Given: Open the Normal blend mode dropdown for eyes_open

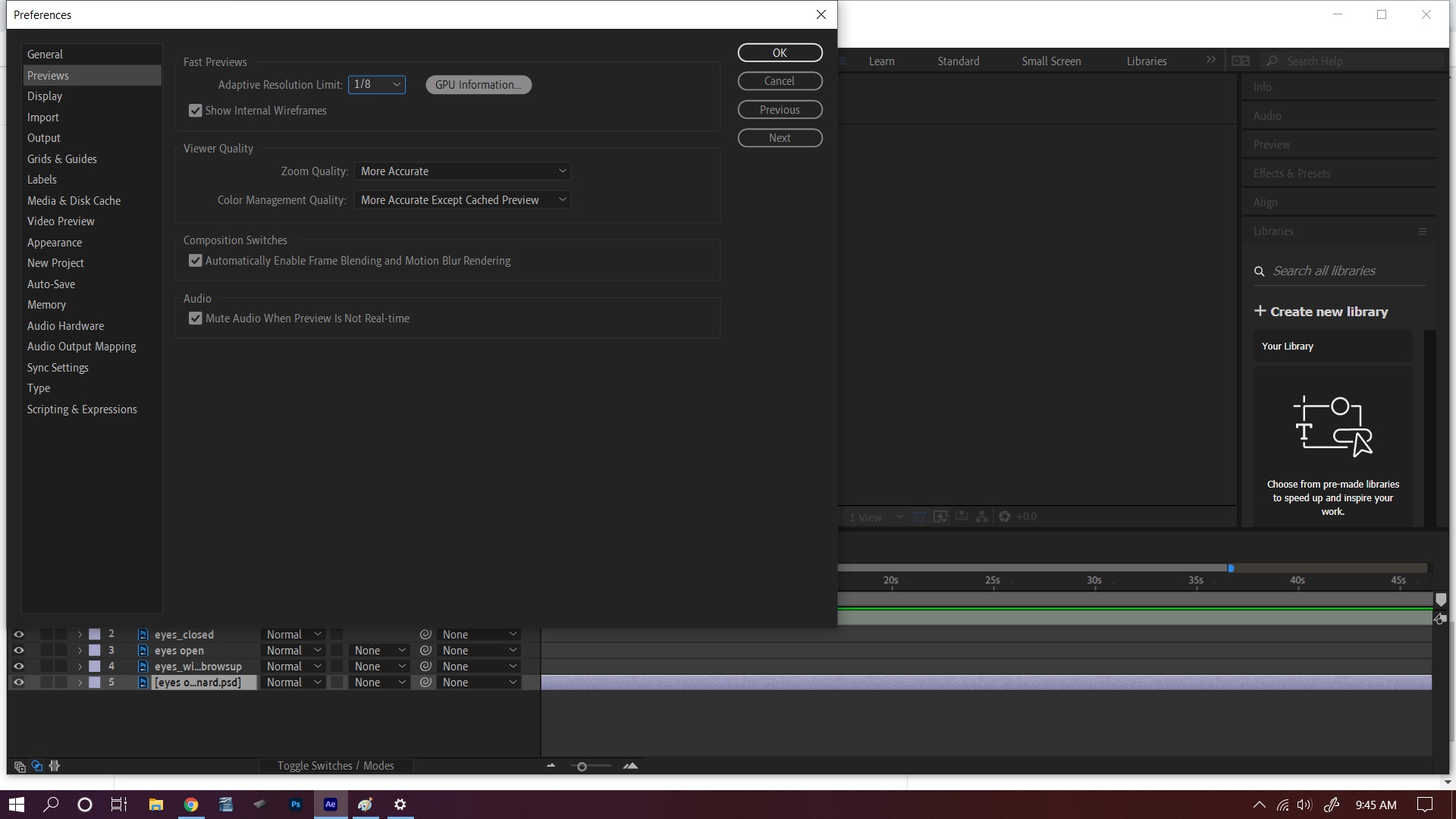Looking at the screenshot, I should click(293, 650).
